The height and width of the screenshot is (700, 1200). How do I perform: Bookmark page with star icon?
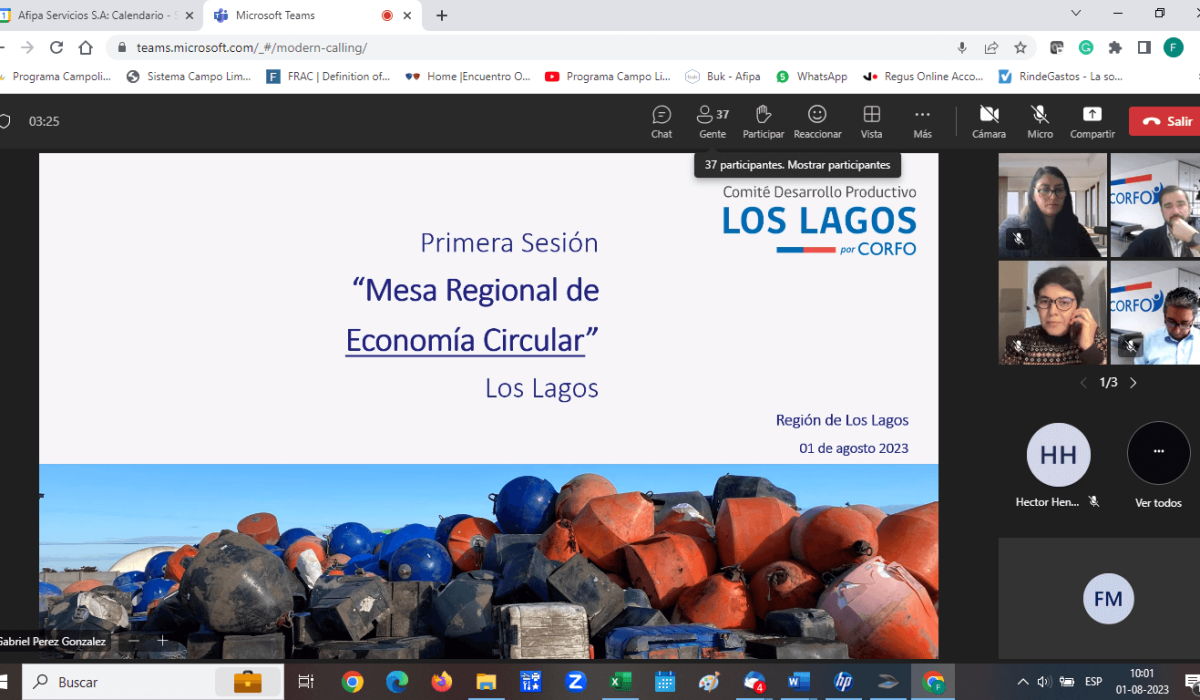tap(1020, 47)
